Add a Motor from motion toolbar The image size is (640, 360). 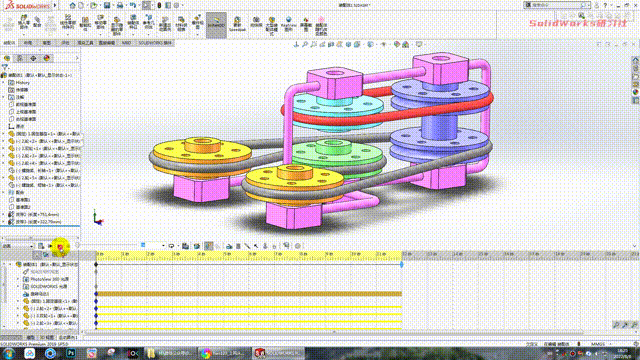pyautogui.click(x=229, y=246)
